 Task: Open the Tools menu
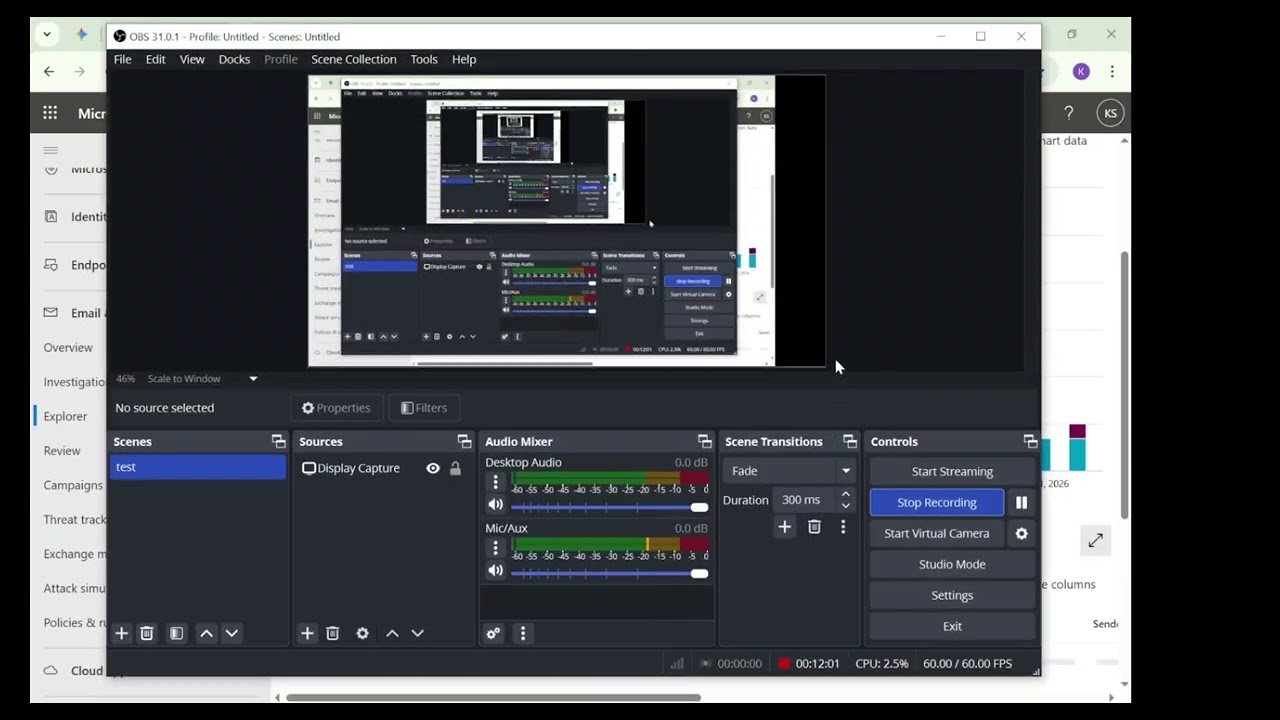(424, 59)
